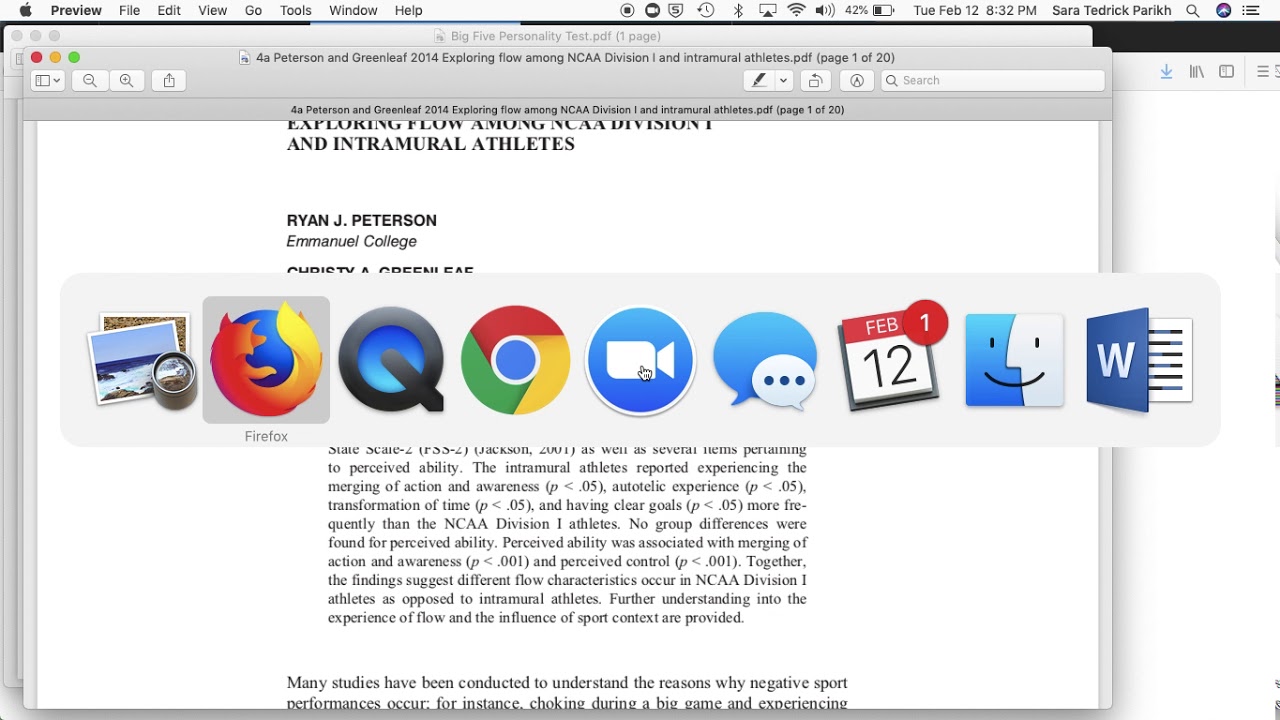
Task: Open the Edit menu
Action: 169,10
